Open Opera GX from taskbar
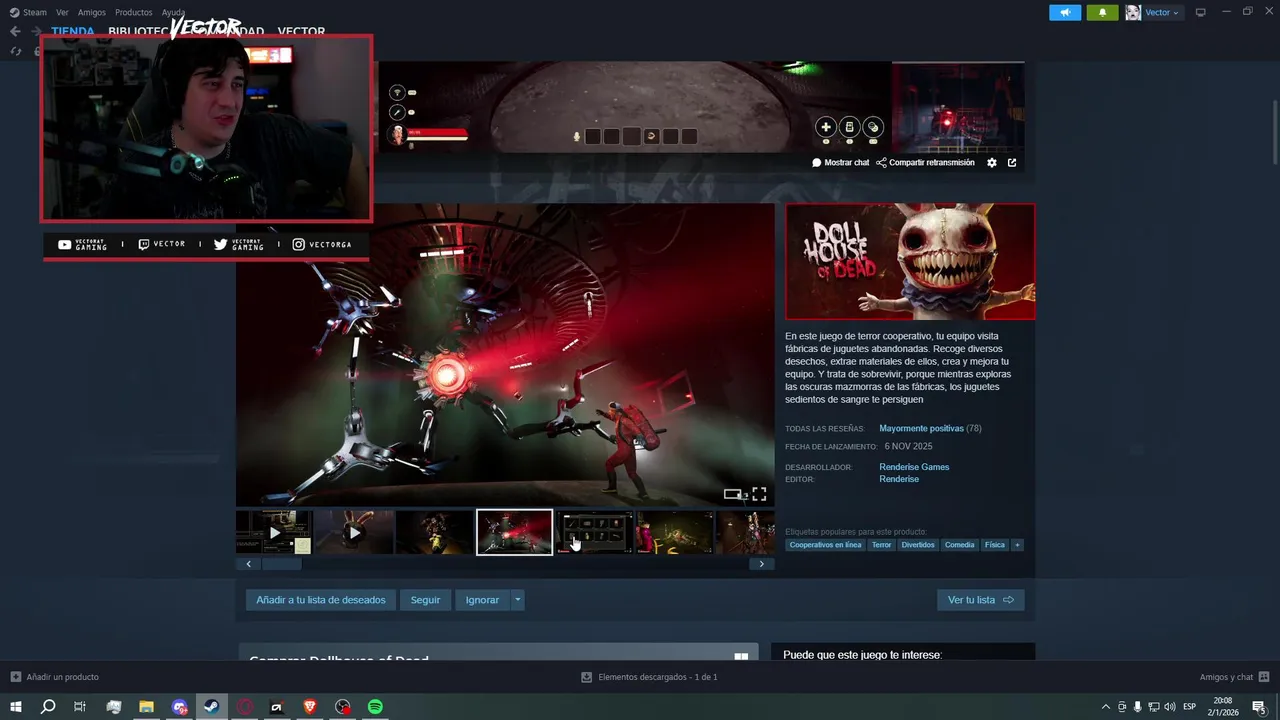The image size is (1280, 720). (x=245, y=707)
